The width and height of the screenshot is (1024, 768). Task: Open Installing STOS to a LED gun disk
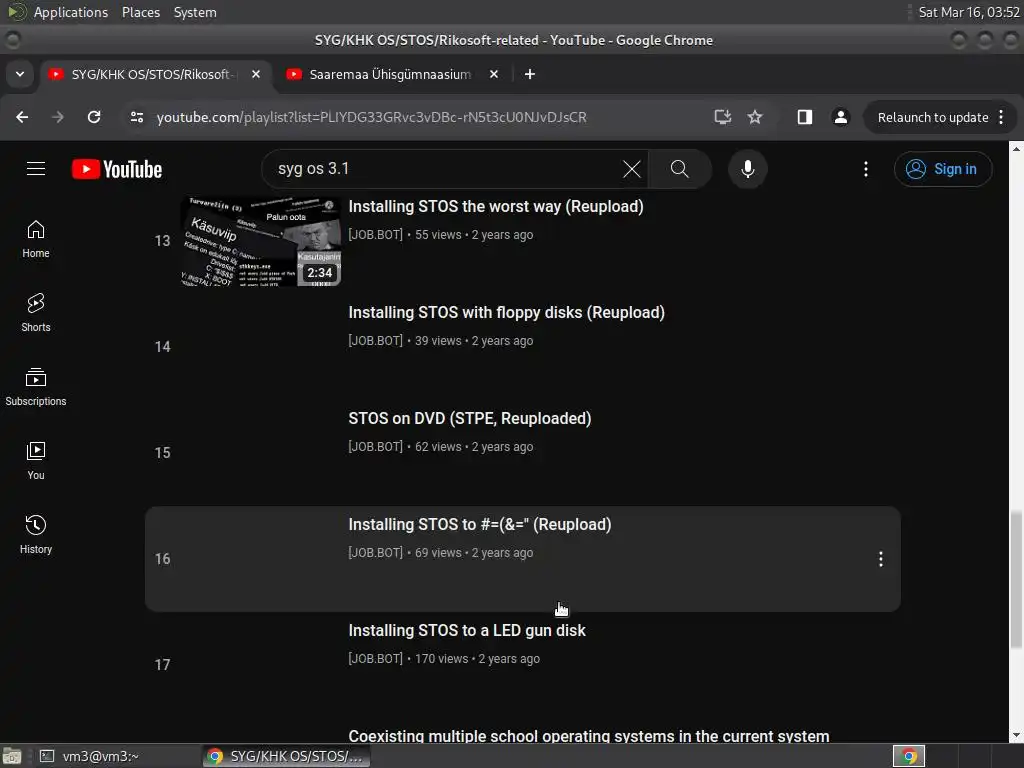pos(467,630)
